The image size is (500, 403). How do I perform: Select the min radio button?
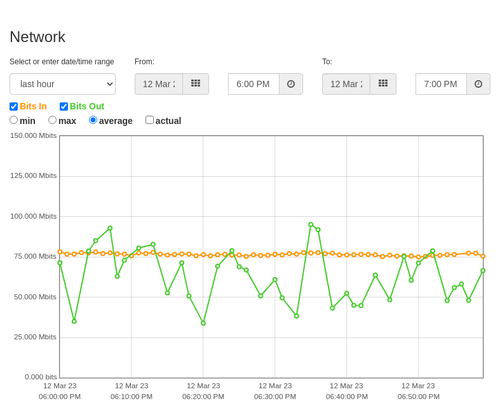point(14,120)
